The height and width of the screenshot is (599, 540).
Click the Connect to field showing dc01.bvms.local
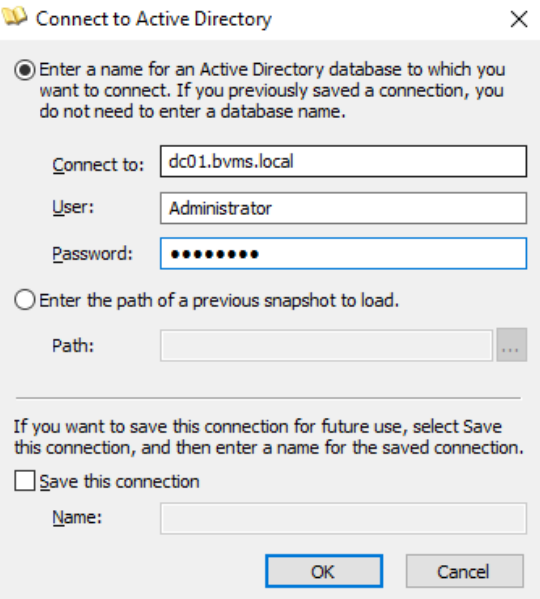(x=343, y=161)
